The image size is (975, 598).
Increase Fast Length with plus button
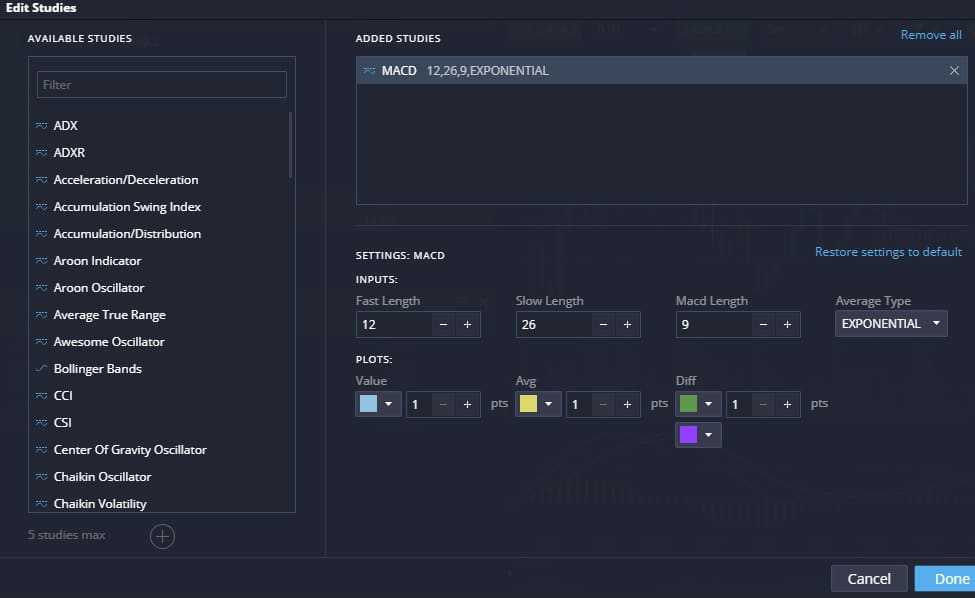coord(467,325)
